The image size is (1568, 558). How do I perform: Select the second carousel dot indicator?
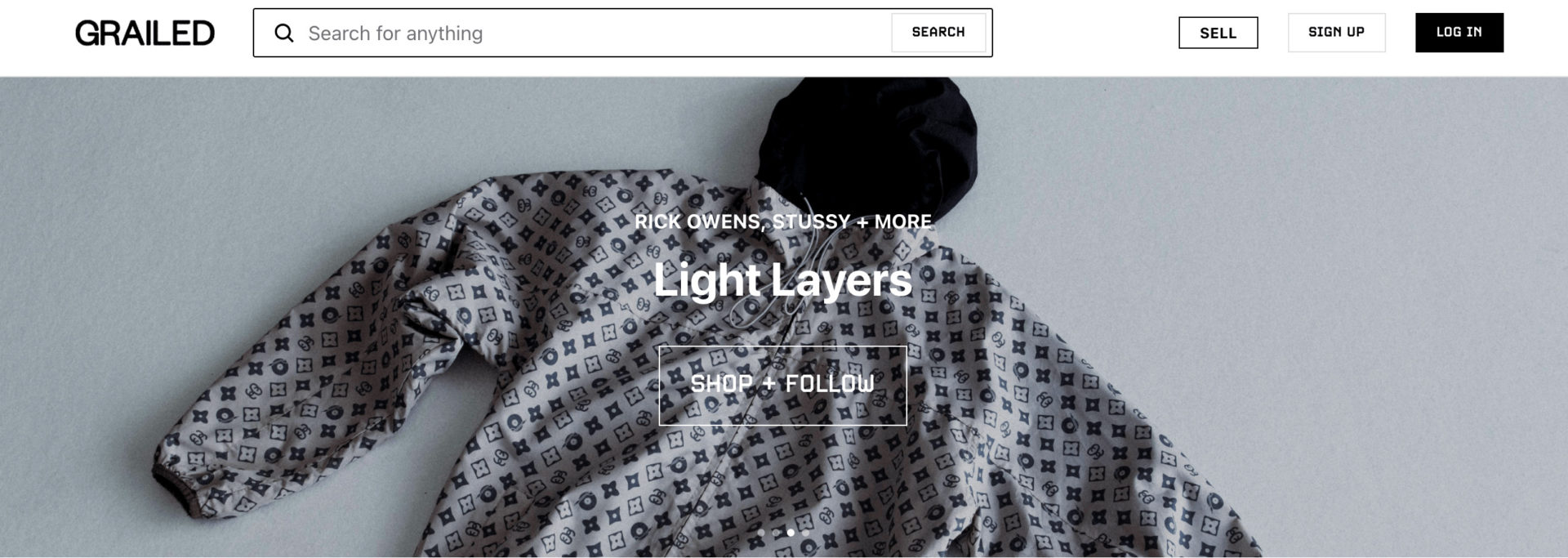pos(776,533)
